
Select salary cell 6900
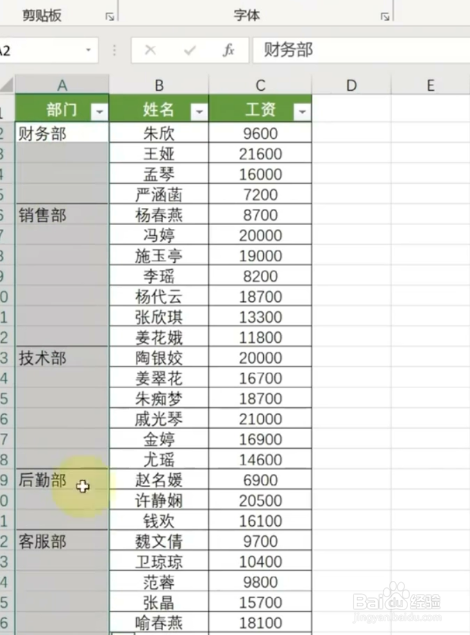tap(260, 479)
